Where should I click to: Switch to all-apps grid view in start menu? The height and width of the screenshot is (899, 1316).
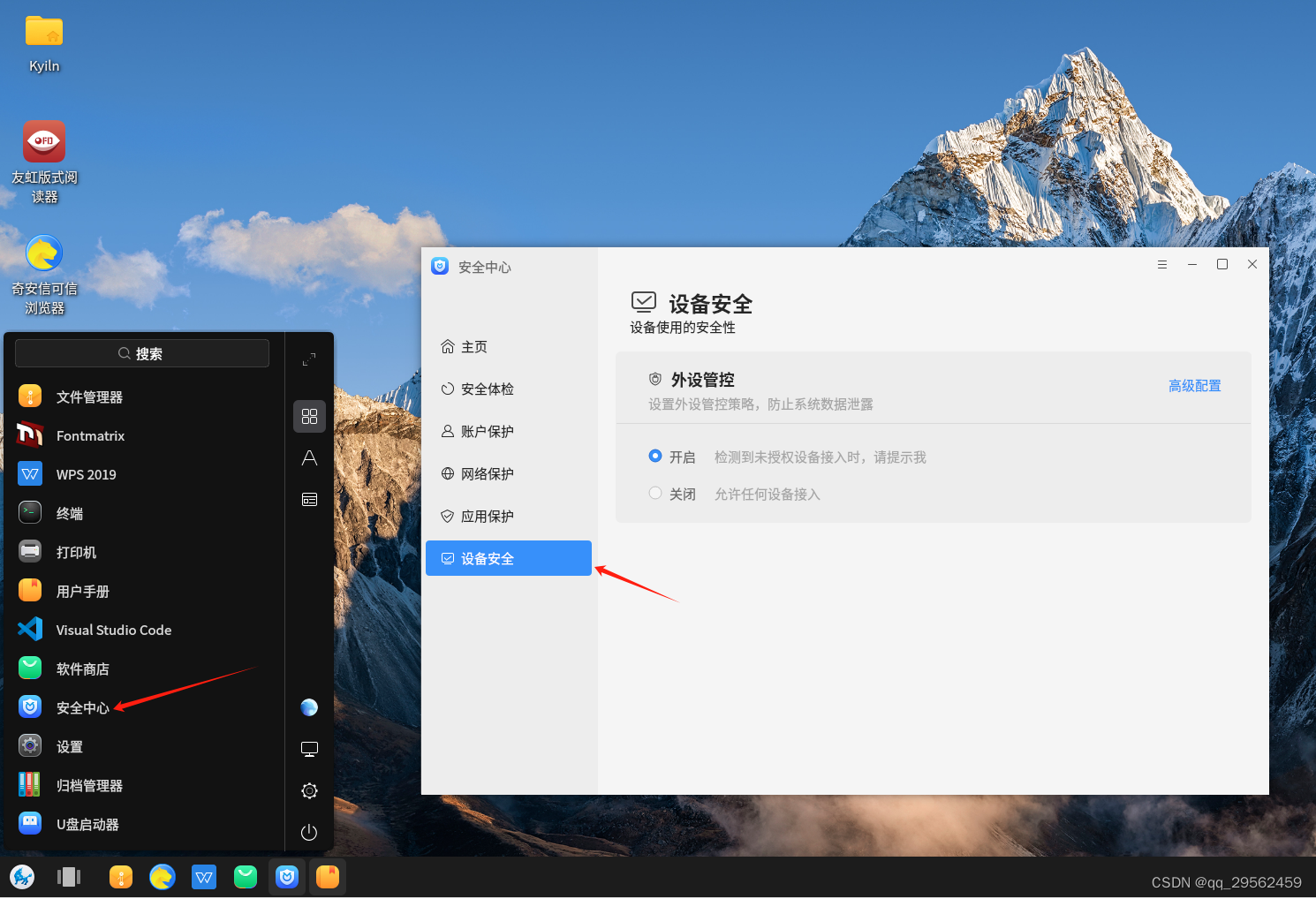(x=309, y=416)
